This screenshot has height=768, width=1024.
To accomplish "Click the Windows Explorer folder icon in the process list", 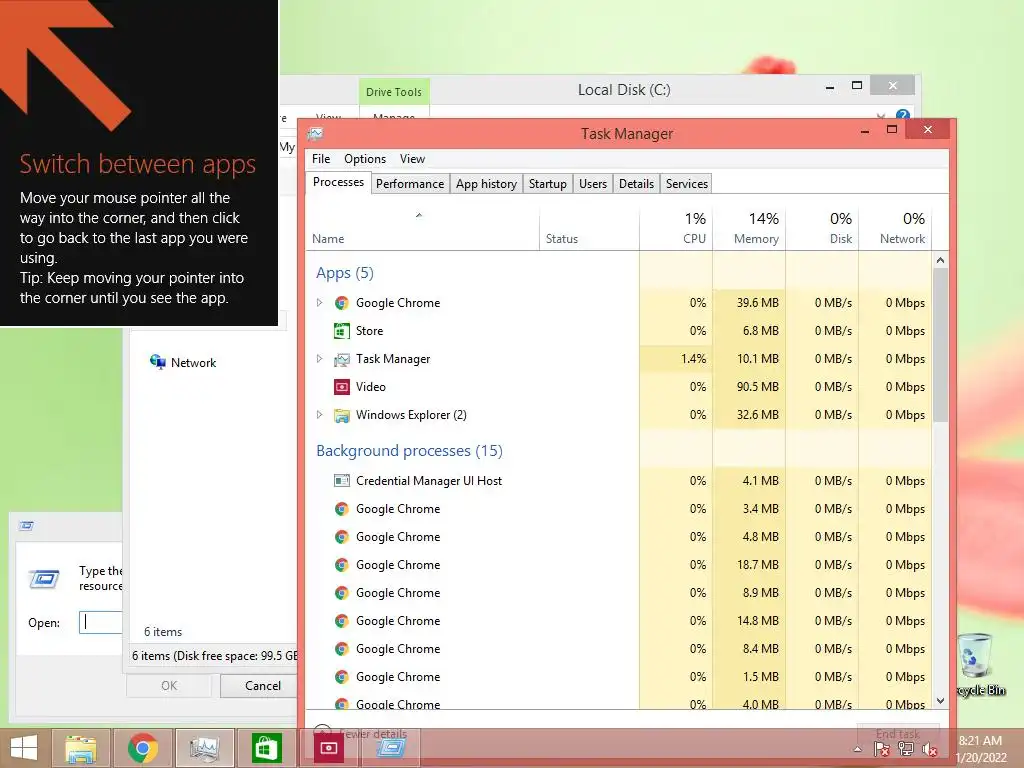I will click(342, 415).
